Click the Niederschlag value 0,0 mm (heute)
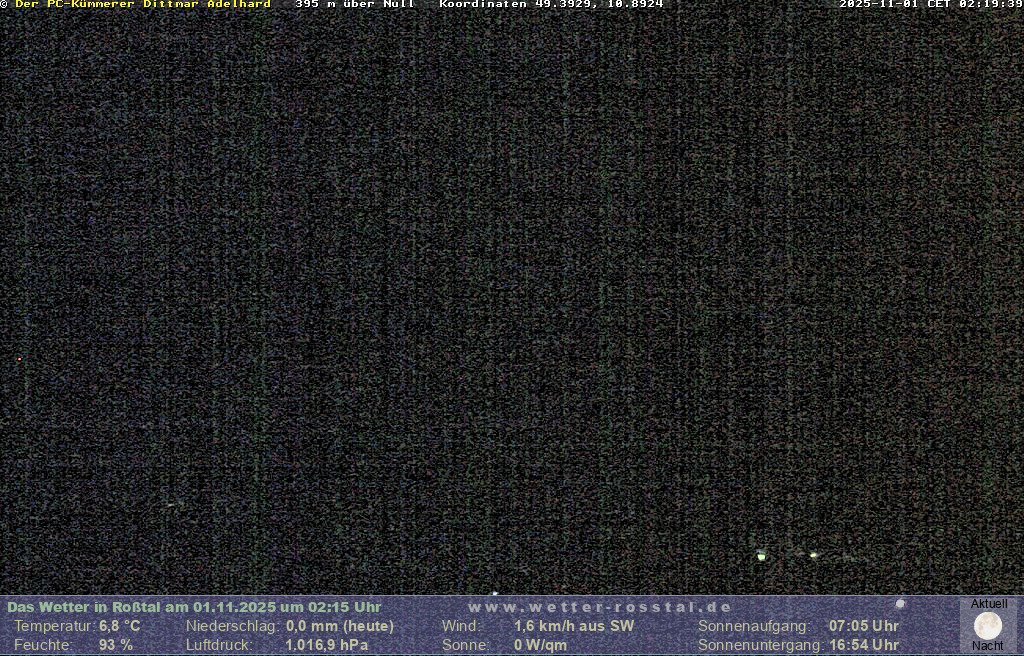 coord(339,626)
